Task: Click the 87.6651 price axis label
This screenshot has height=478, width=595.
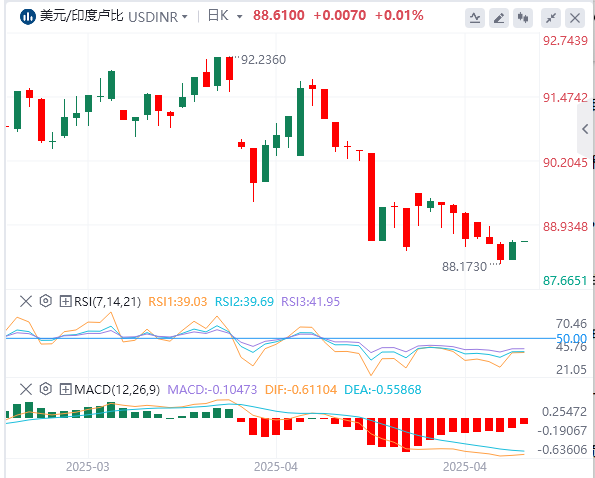Action: coord(565,281)
